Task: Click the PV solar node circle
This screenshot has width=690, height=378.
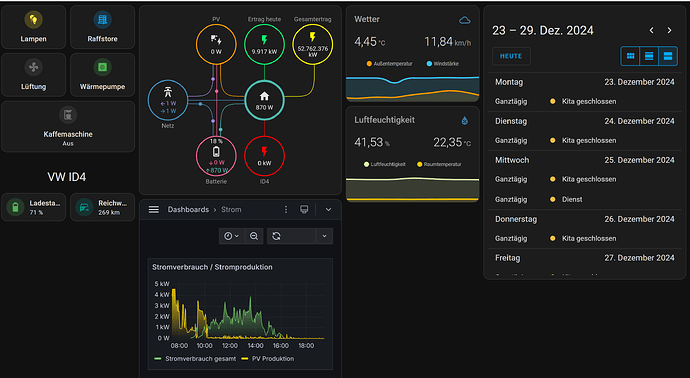Action: pyautogui.click(x=216, y=44)
